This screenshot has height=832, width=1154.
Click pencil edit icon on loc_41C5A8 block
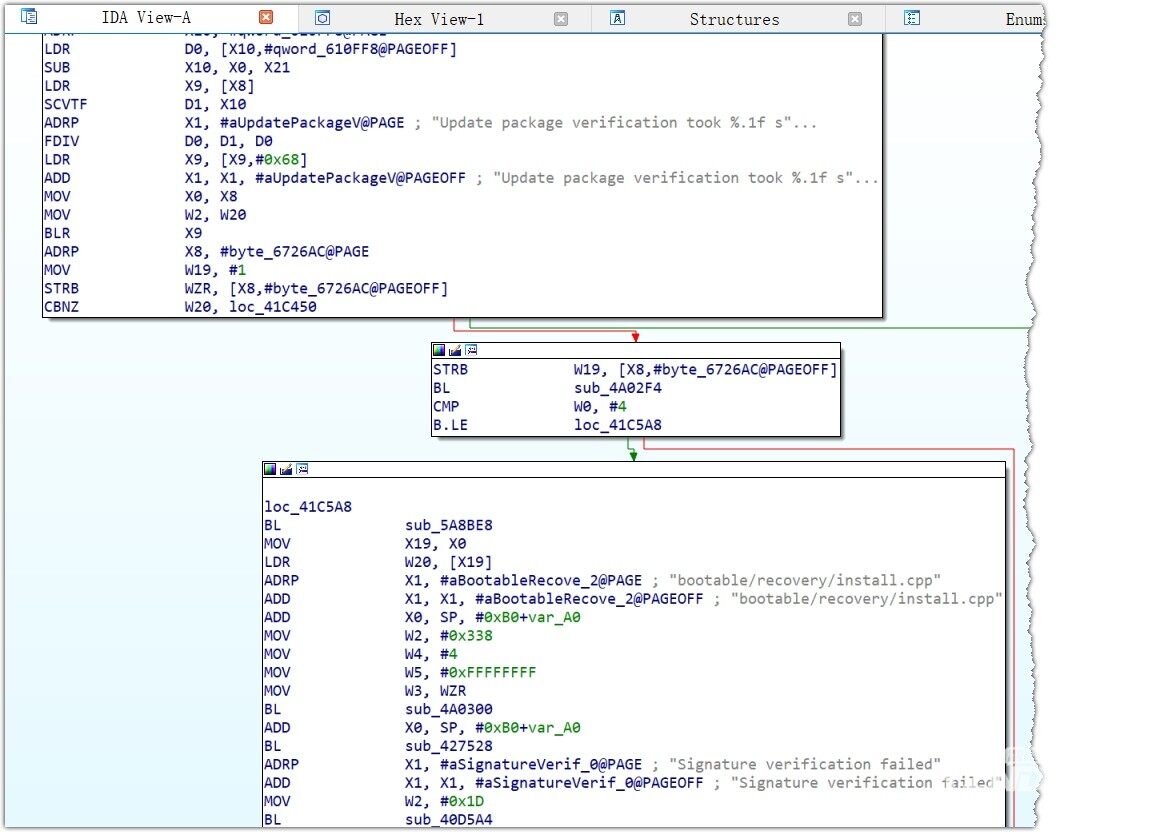click(286, 469)
